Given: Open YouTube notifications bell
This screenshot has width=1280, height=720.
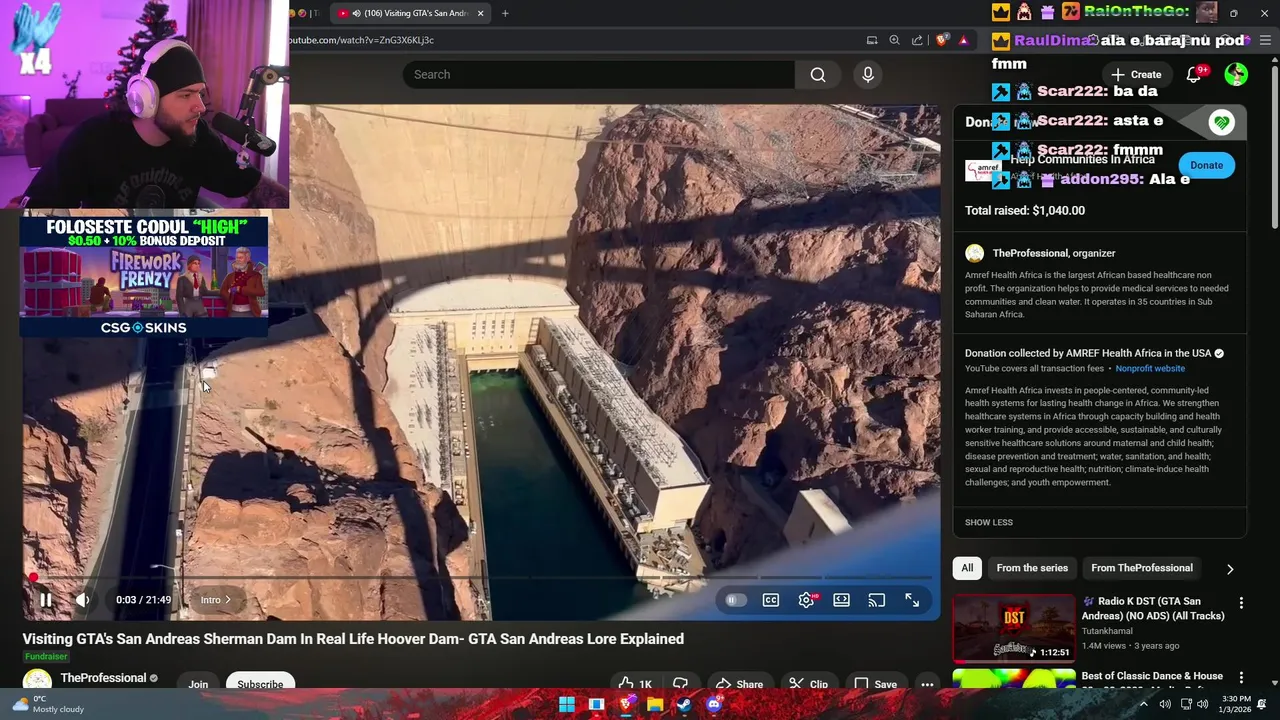Looking at the screenshot, I should coord(1194,75).
